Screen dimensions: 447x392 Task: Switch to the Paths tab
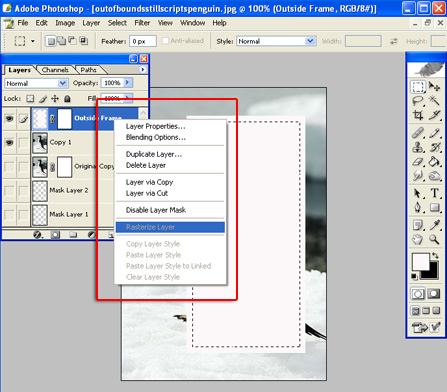click(x=88, y=70)
